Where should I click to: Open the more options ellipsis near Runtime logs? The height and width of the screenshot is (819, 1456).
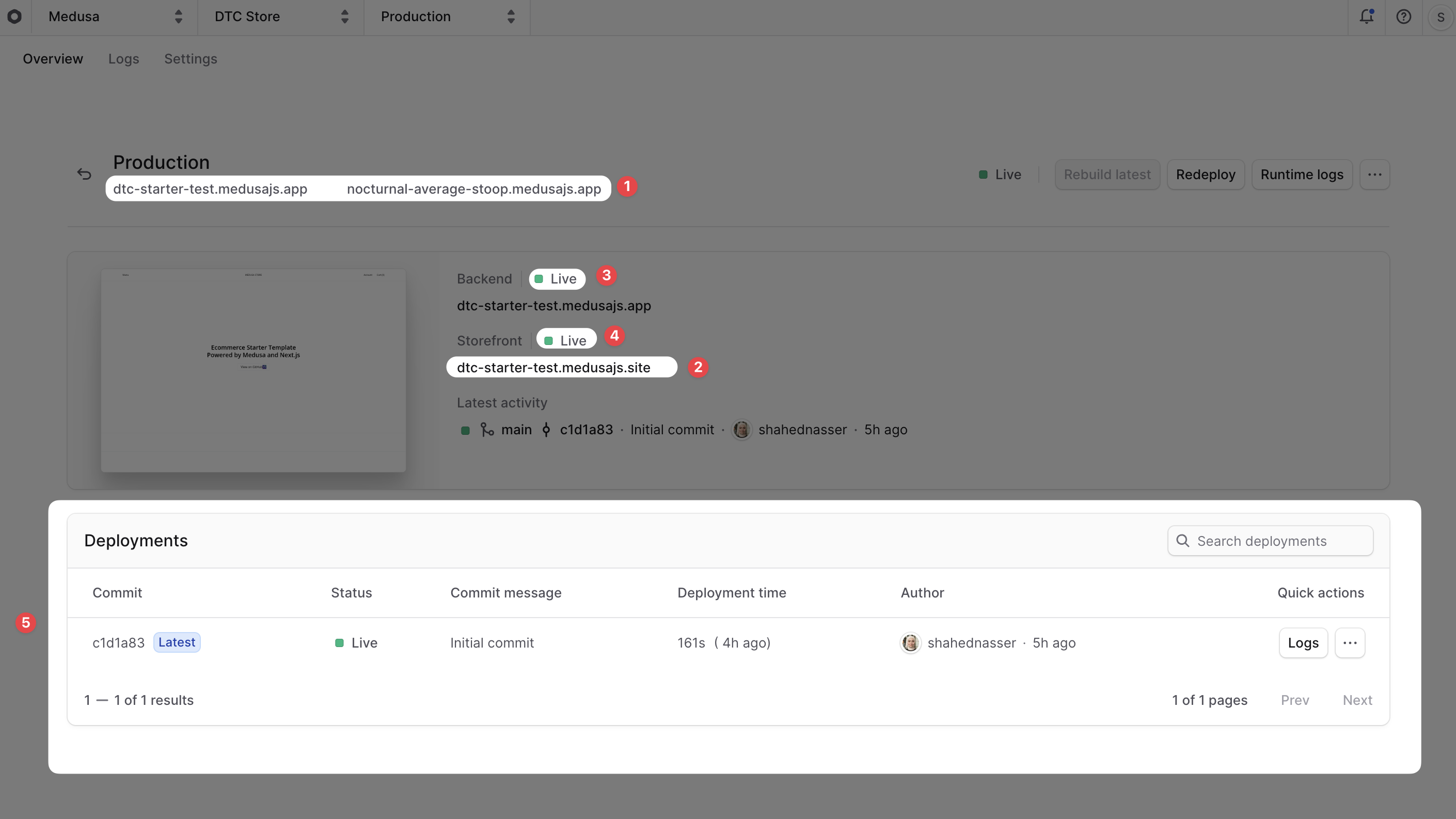coord(1376,174)
